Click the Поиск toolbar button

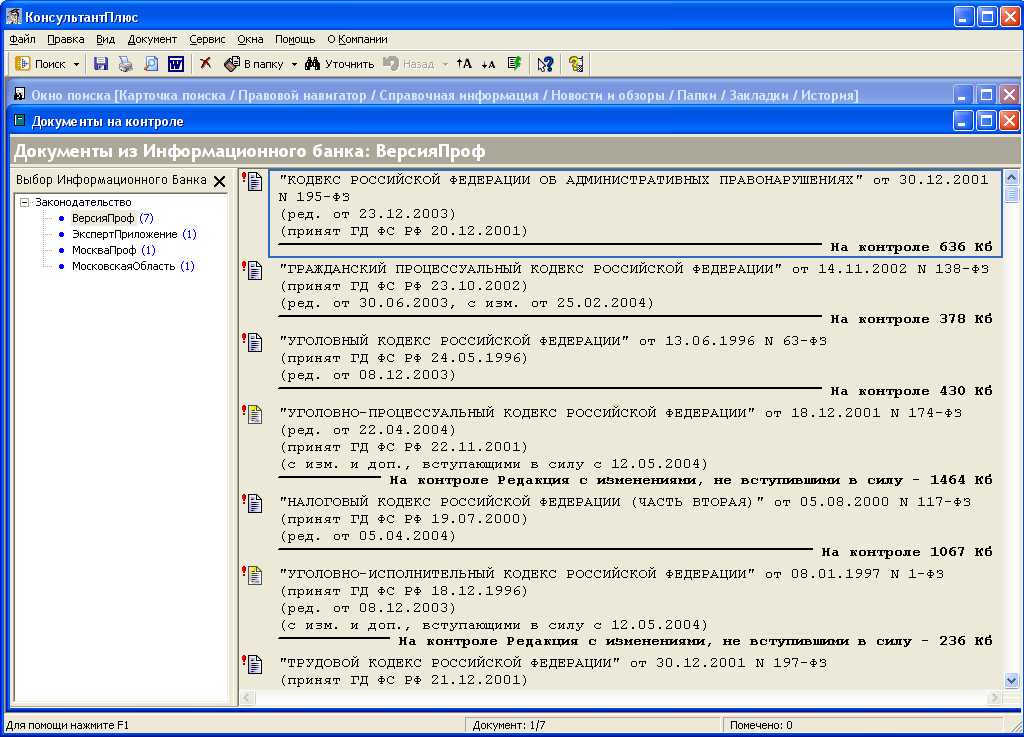click(x=40, y=64)
